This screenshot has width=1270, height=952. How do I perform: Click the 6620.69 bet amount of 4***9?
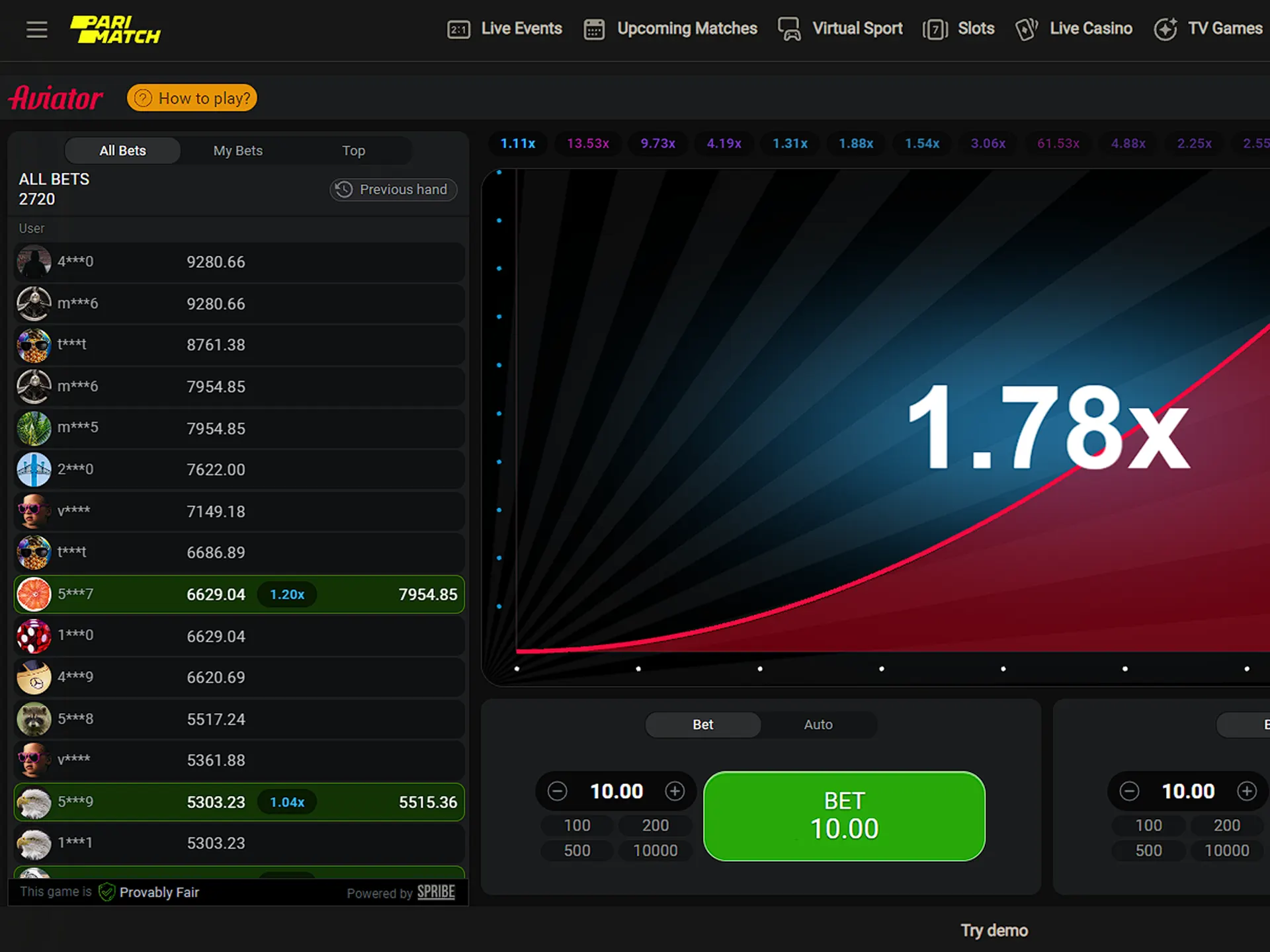coord(216,677)
